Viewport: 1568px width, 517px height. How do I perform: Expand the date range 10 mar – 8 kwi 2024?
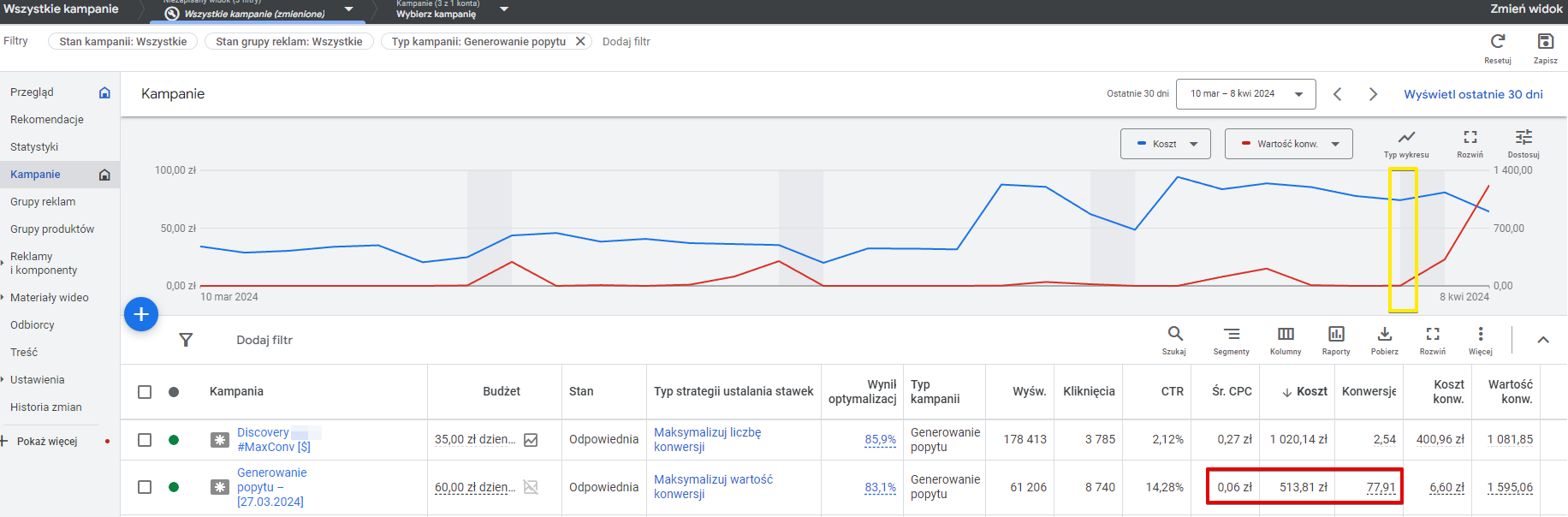(1245, 94)
